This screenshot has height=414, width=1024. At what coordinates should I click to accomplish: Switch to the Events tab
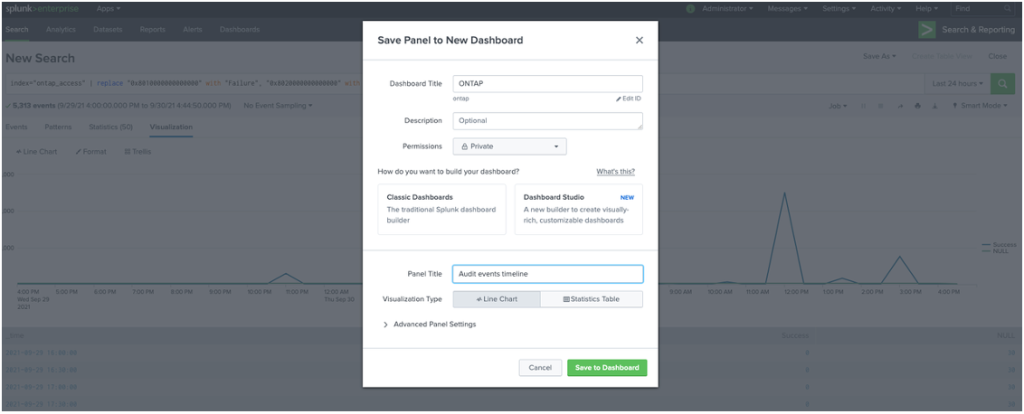coord(16,127)
